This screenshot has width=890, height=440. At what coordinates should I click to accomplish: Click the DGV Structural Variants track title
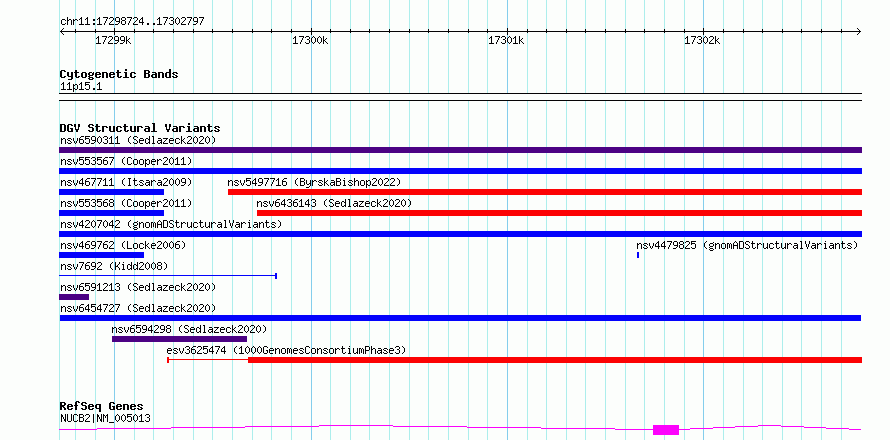pos(140,128)
